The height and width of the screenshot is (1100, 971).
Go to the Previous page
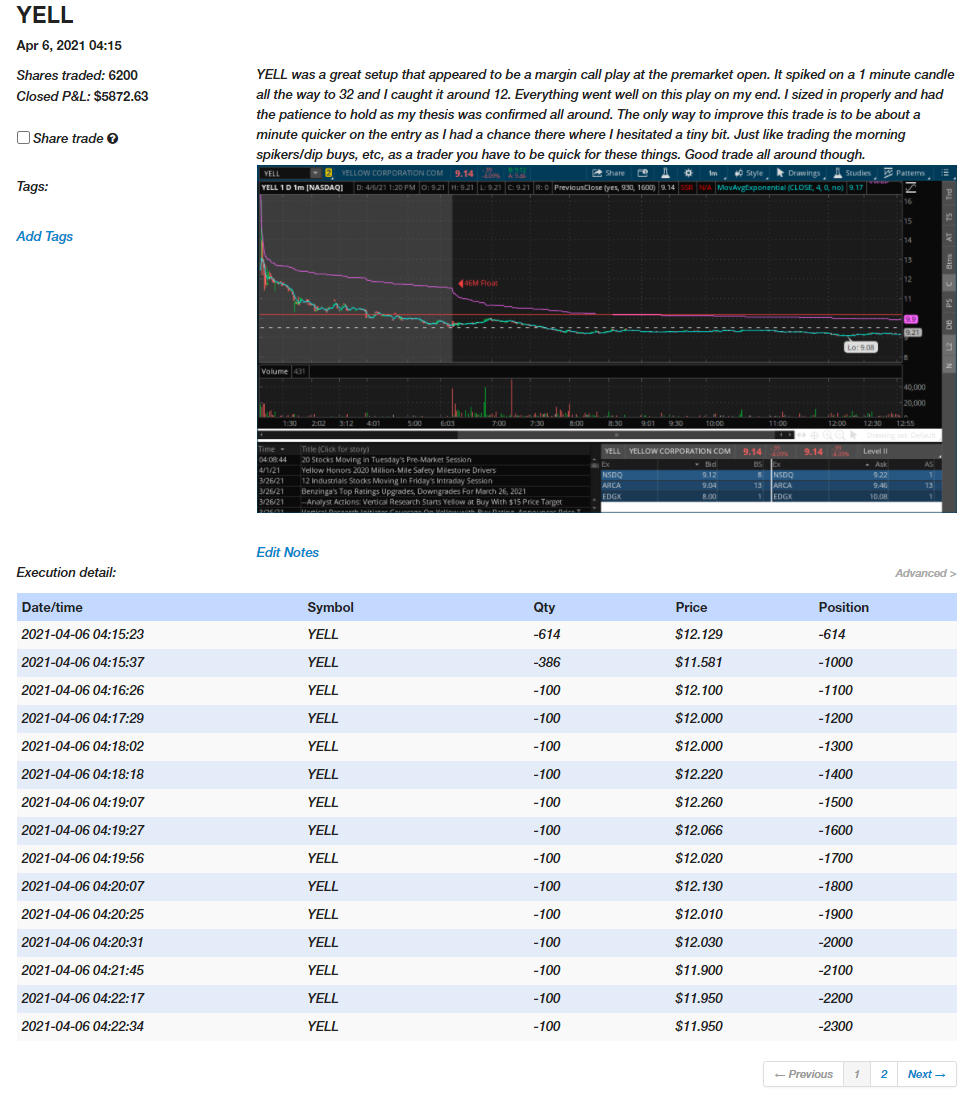(803, 1074)
